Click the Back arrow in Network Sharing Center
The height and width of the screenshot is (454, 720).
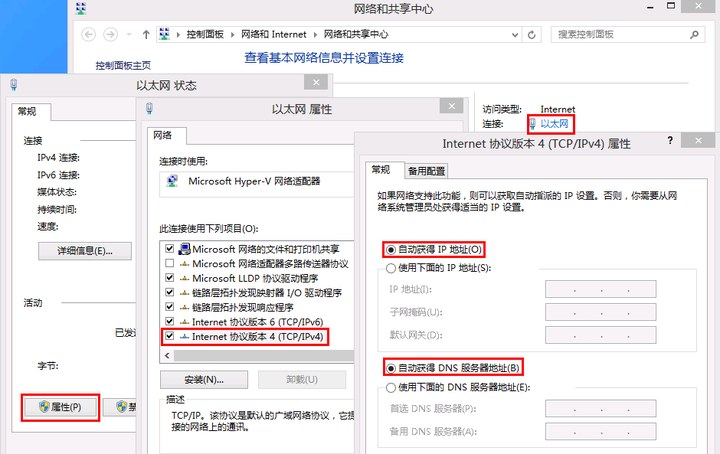click(89, 34)
